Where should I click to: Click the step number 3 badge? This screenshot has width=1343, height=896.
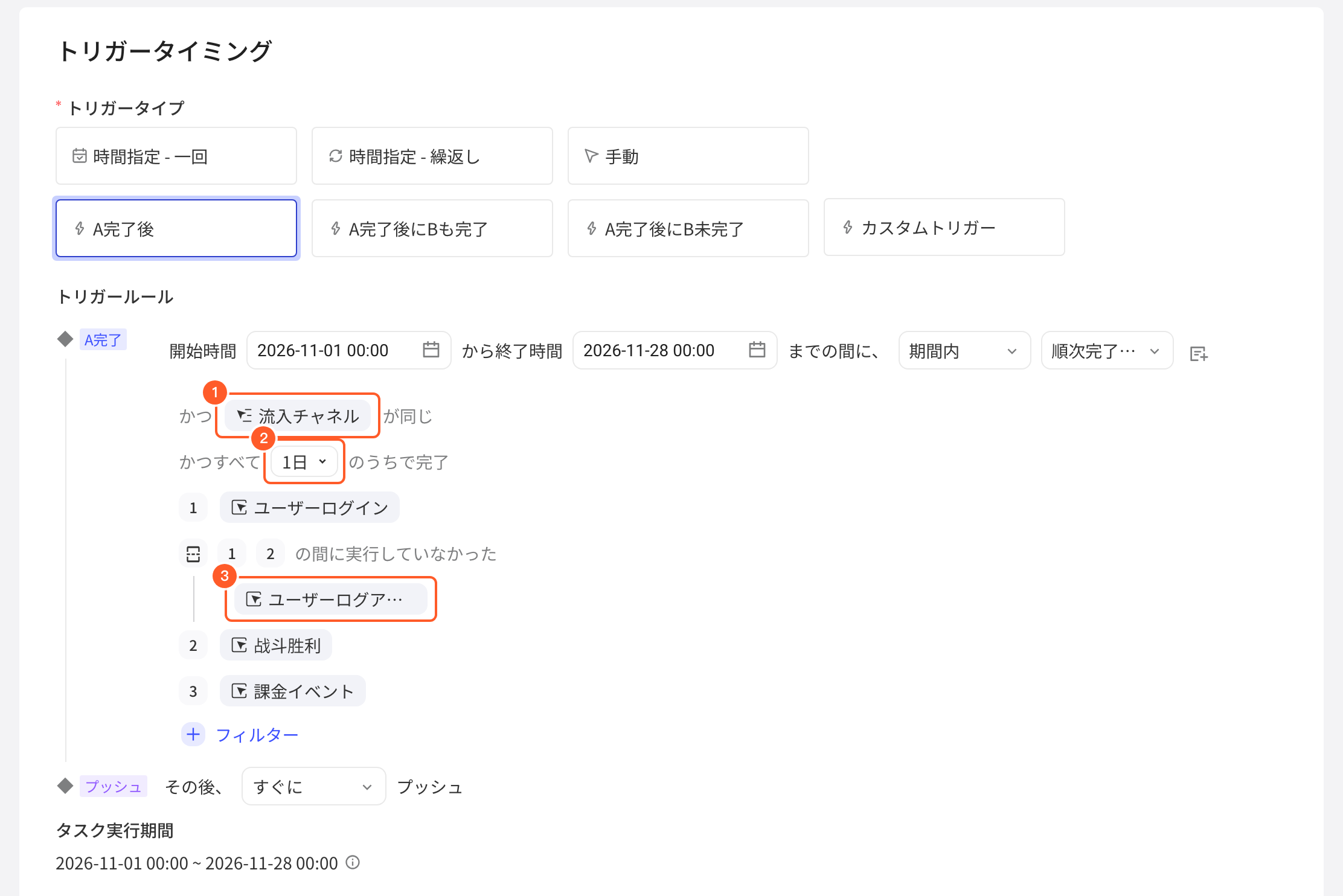193,691
